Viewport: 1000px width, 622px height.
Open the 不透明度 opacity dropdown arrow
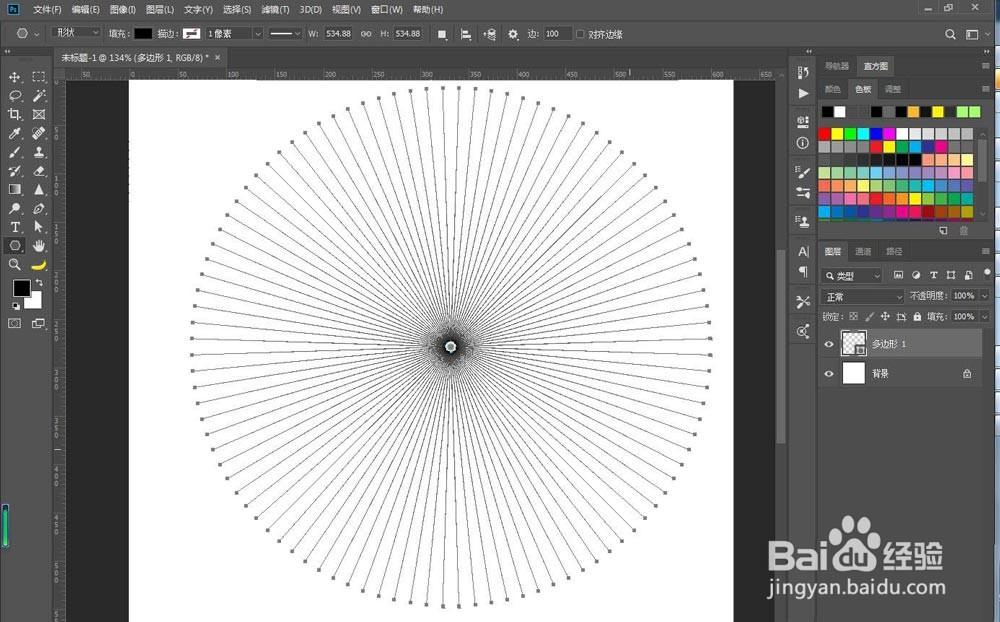(x=985, y=296)
